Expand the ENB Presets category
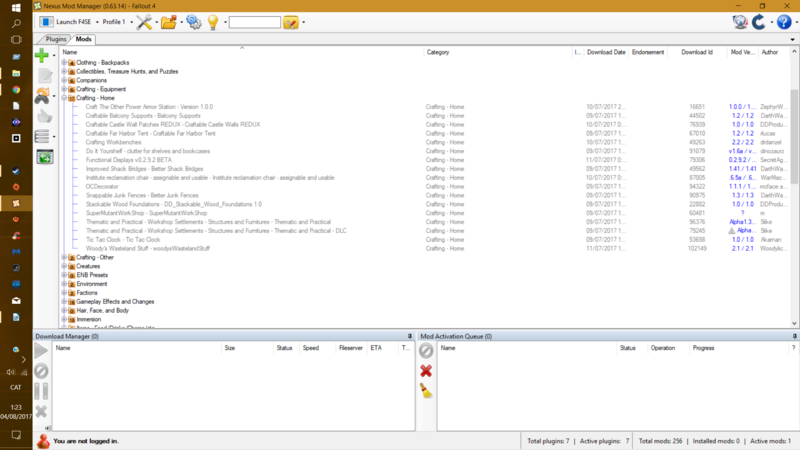Image resolution: width=800 pixels, height=450 pixels. (x=64, y=275)
